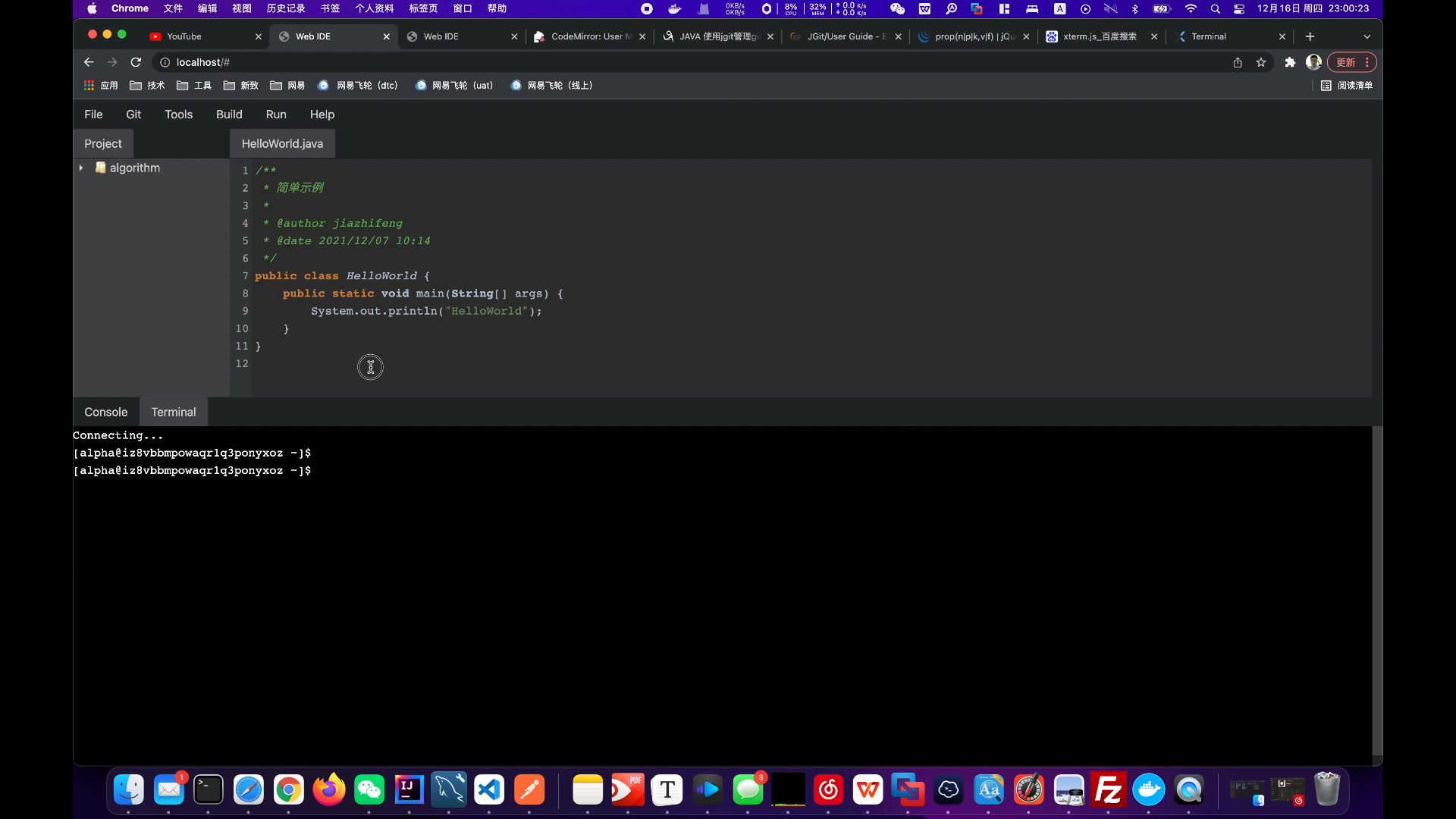Click the share page icon in address bar
The height and width of the screenshot is (819, 1456).
tap(1238, 62)
